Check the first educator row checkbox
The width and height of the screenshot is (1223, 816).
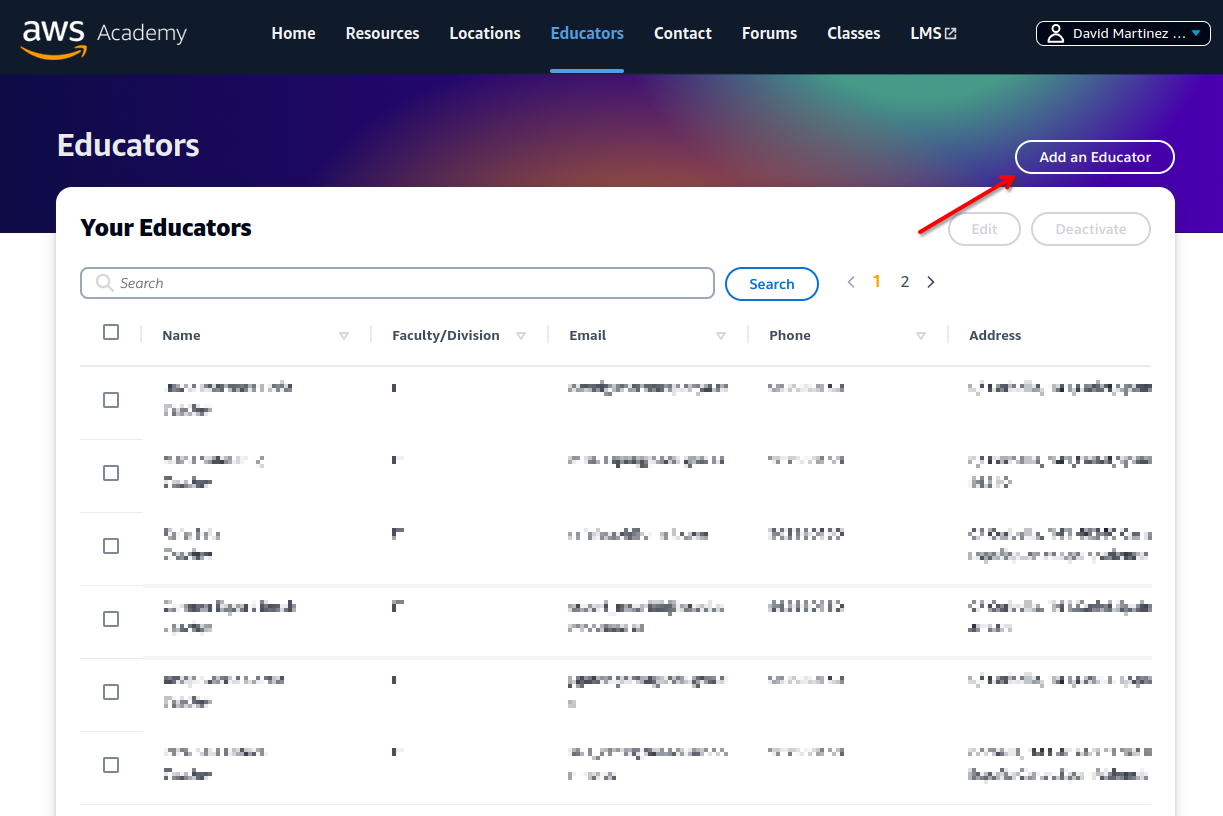111,400
